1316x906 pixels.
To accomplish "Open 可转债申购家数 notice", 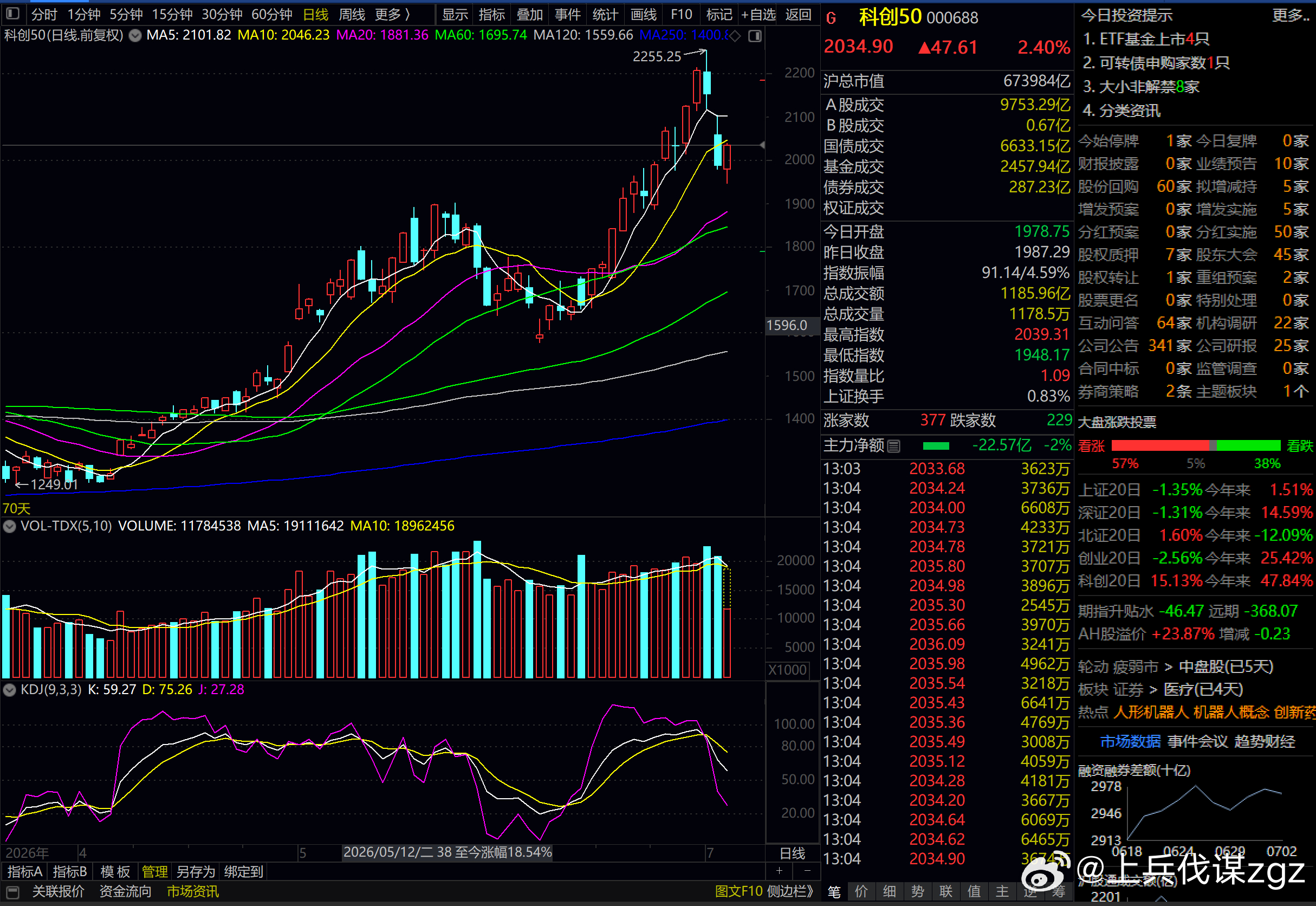I will [1156, 62].
